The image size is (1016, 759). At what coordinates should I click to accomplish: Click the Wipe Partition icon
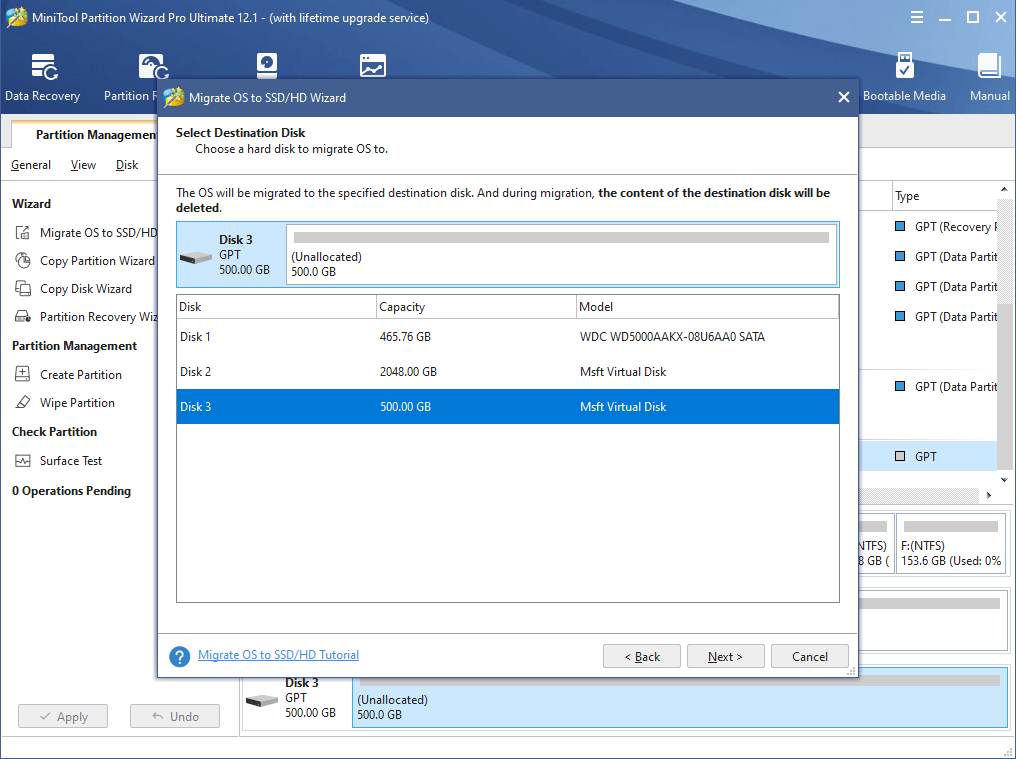[23, 403]
